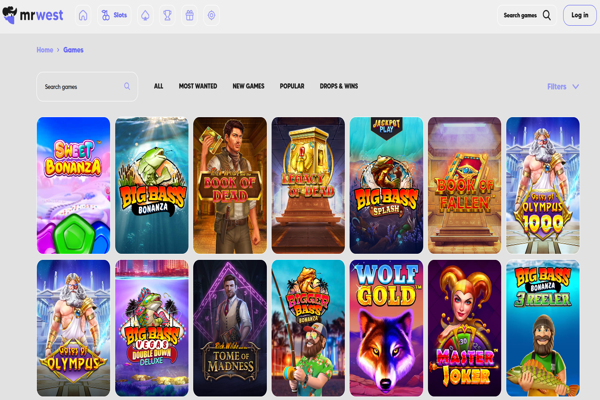
Task: Open the Tome of Madness game
Action: click(x=230, y=328)
